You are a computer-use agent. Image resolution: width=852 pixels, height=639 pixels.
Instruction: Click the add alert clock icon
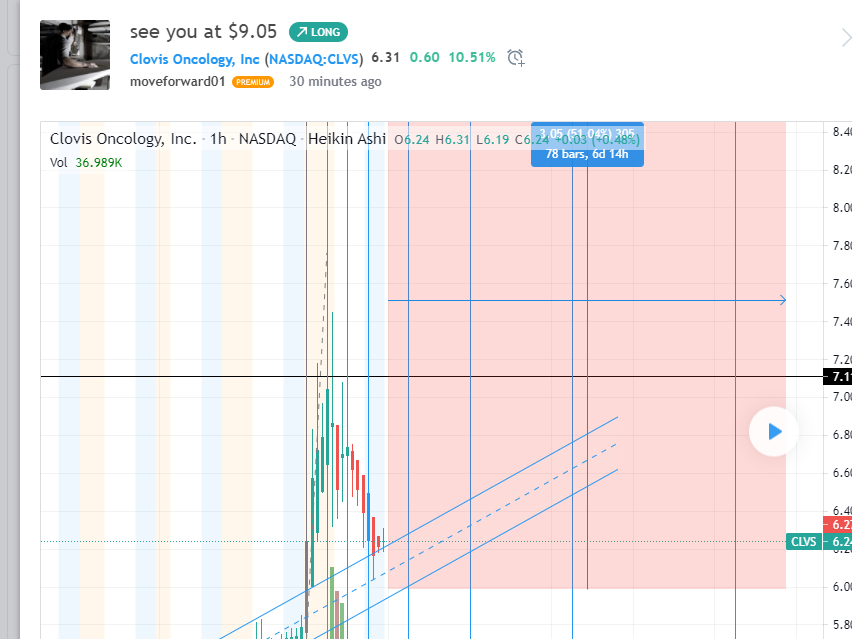[x=516, y=58]
